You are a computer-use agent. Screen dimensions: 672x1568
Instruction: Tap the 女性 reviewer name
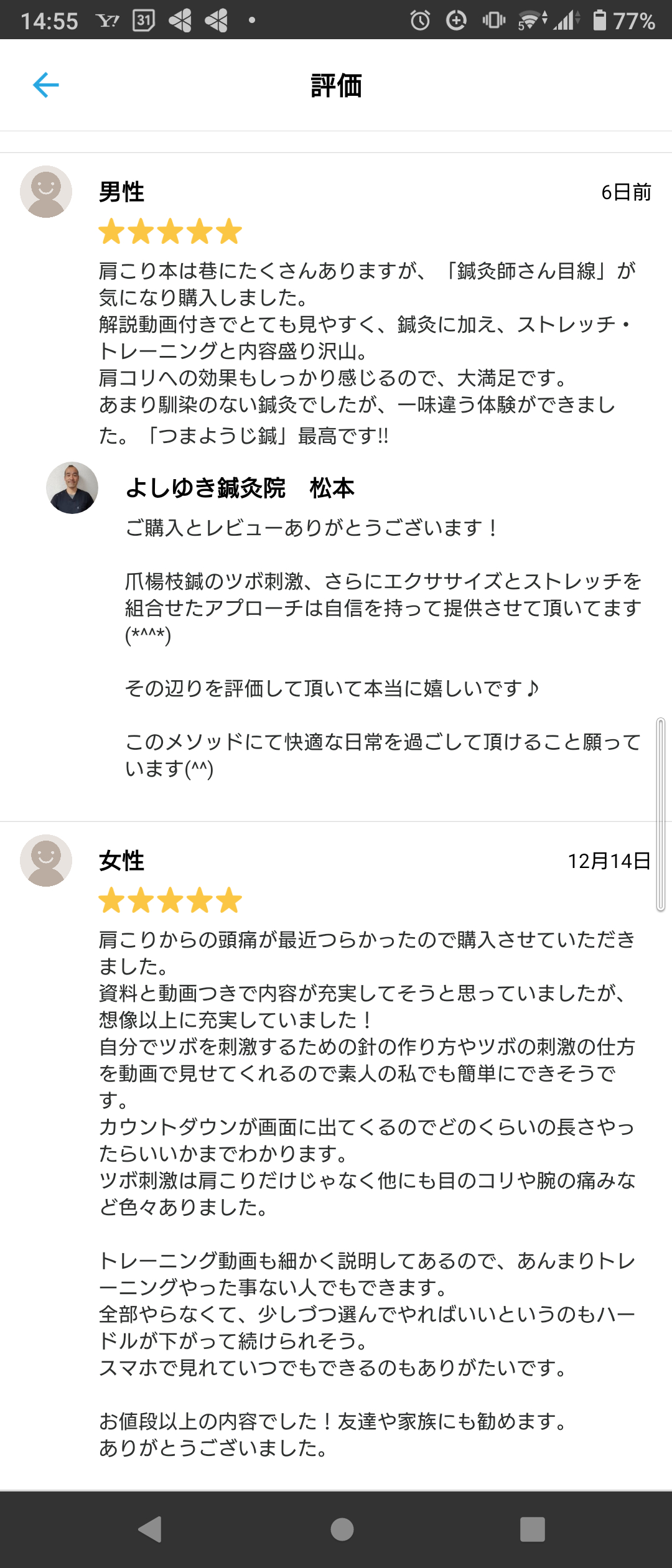pos(122,861)
